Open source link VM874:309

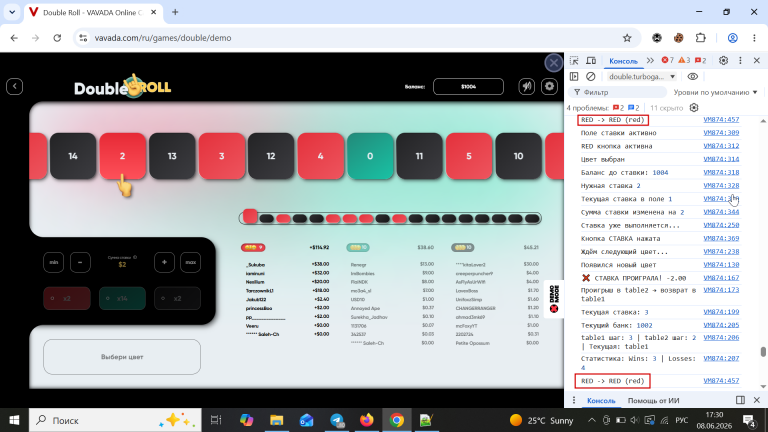tap(721, 133)
